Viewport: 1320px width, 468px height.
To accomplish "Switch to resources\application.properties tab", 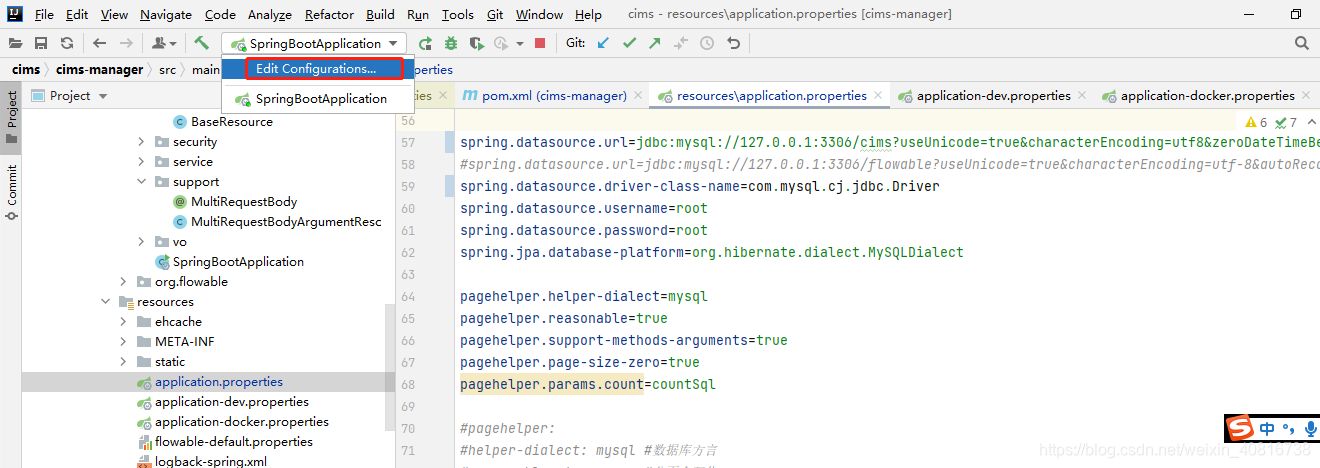I will (x=771, y=96).
